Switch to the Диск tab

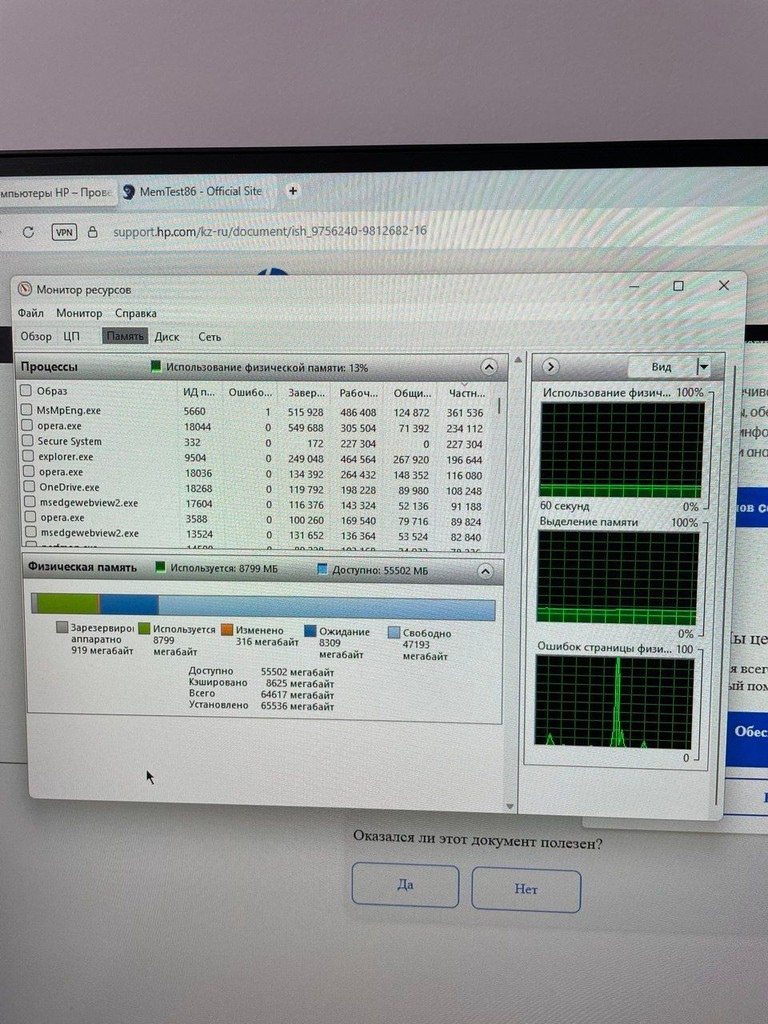coord(167,337)
